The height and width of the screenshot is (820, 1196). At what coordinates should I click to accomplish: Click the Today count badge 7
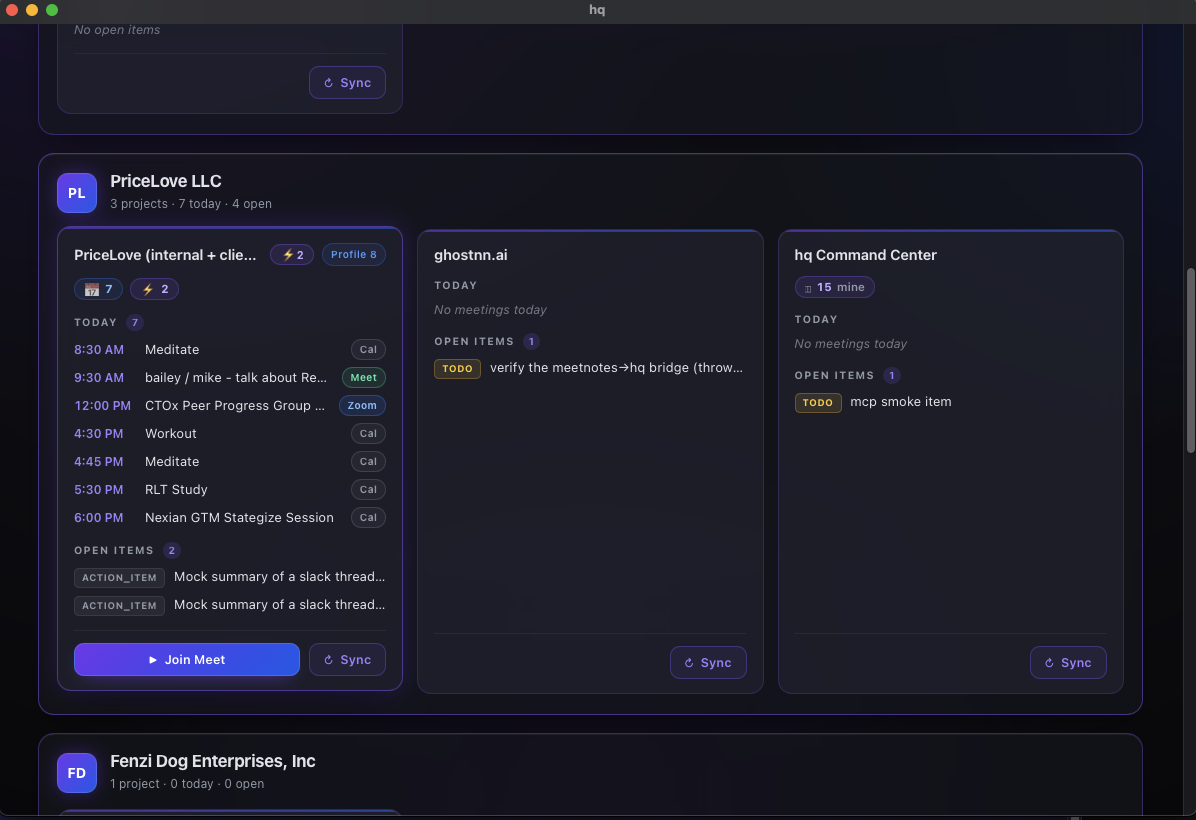134,323
